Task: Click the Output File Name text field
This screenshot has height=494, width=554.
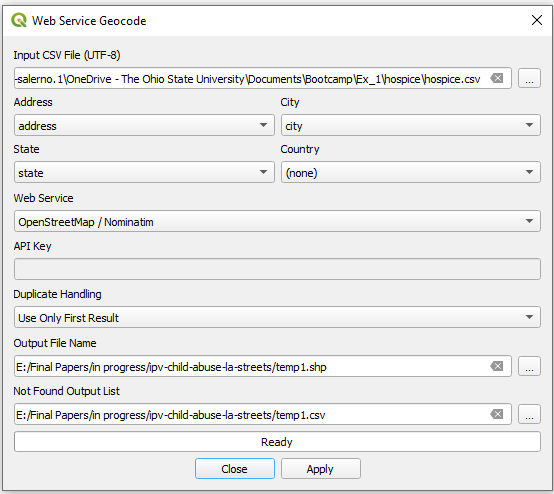Action: (x=252, y=366)
